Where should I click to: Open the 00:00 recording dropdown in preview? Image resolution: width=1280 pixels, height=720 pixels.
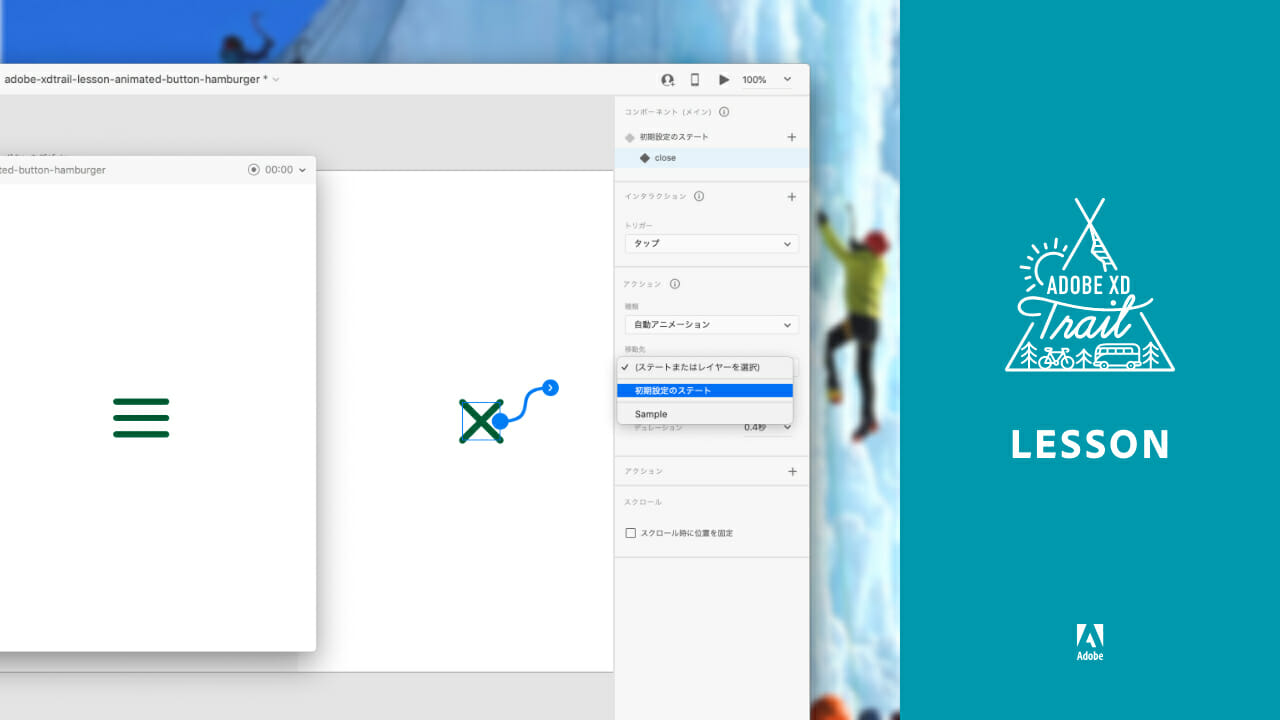284,170
